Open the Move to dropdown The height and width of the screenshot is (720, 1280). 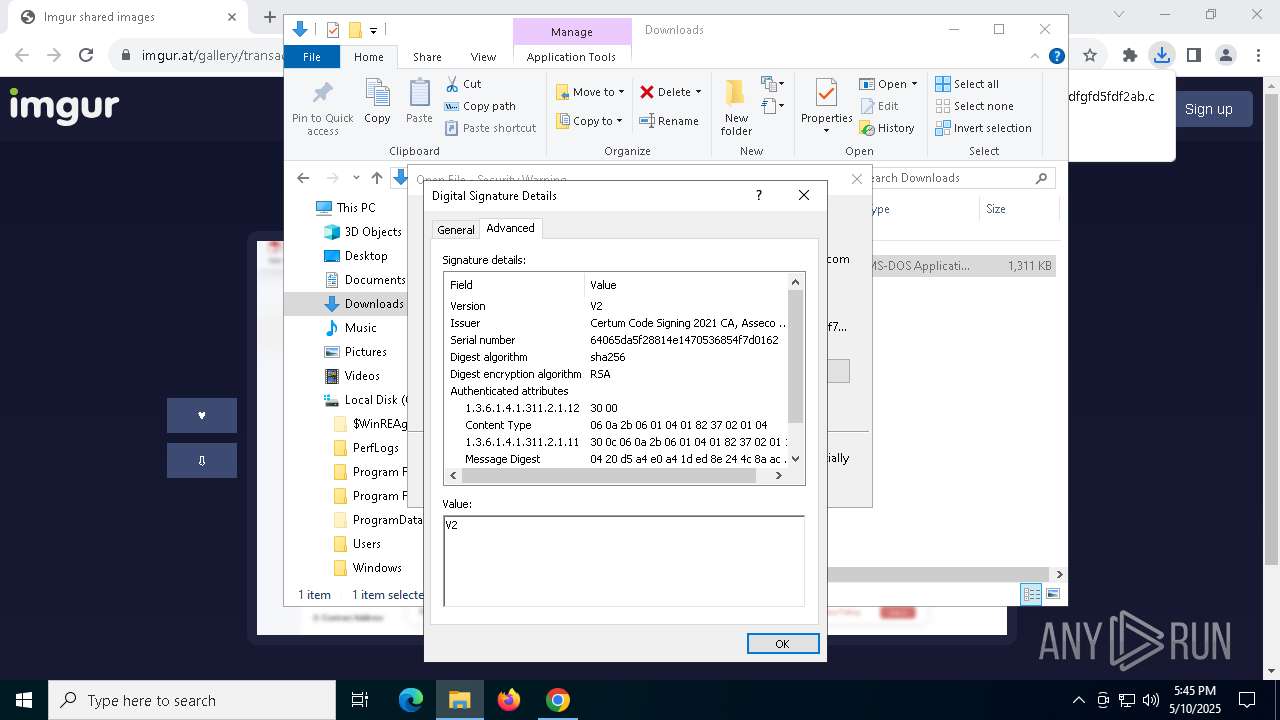pos(590,92)
